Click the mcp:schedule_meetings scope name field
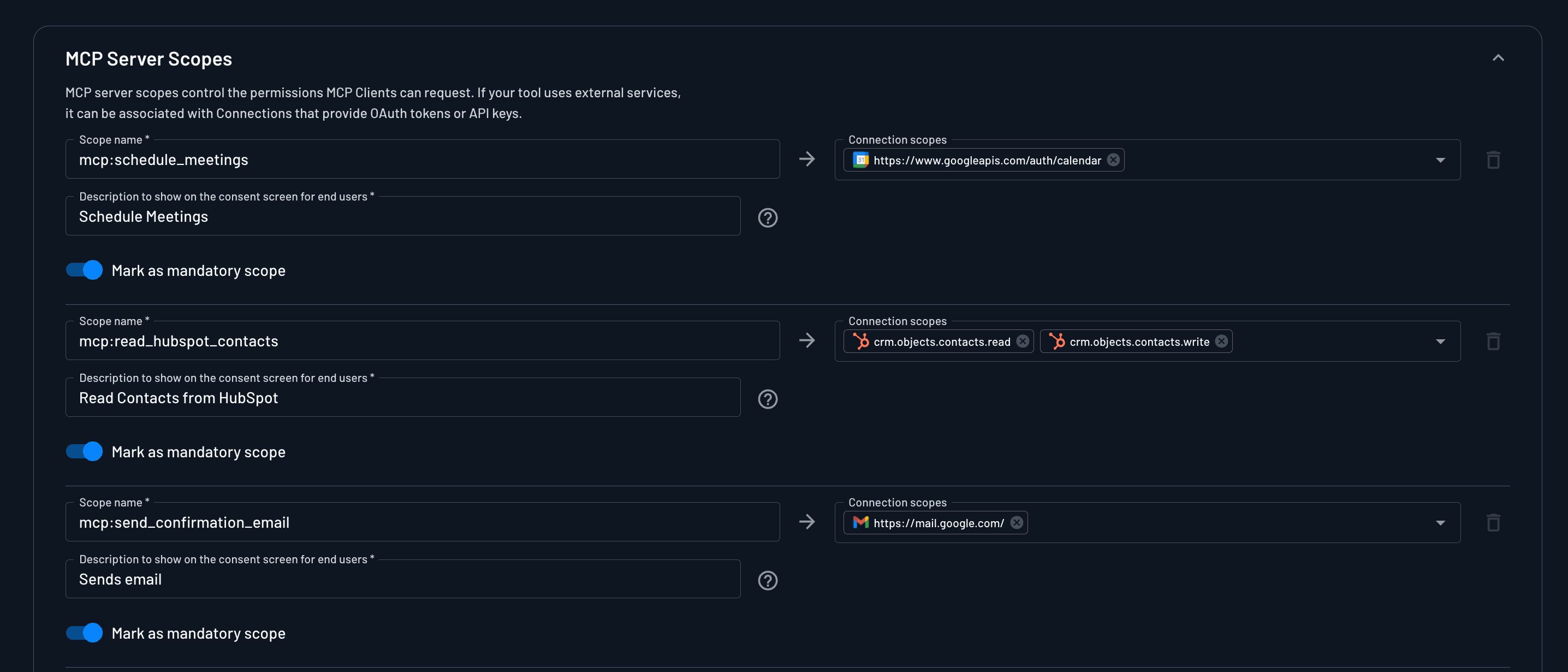The image size is (1568, 672). click(x=423, y=159)
